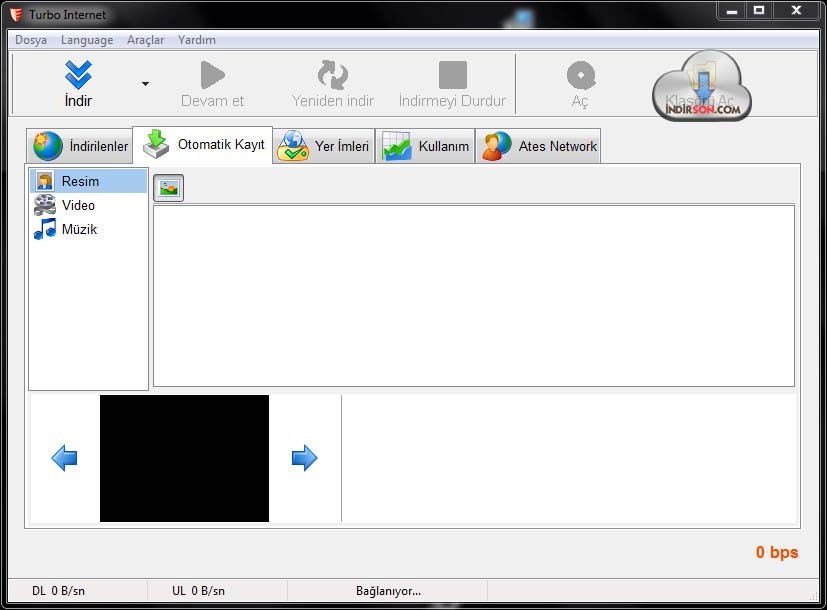Click the picture icon button above the list
The width and height of the screenshot is (827, 610).
click(169, 188)
